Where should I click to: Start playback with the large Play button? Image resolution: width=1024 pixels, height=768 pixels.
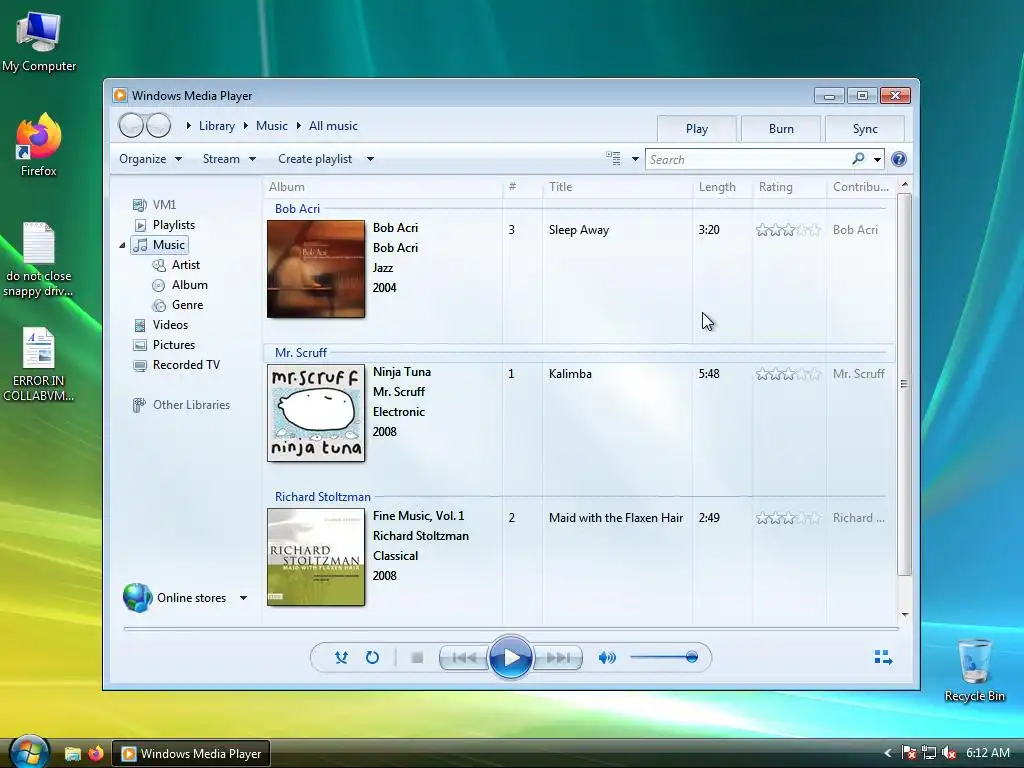pyautogui.click(x=511, y=658)
